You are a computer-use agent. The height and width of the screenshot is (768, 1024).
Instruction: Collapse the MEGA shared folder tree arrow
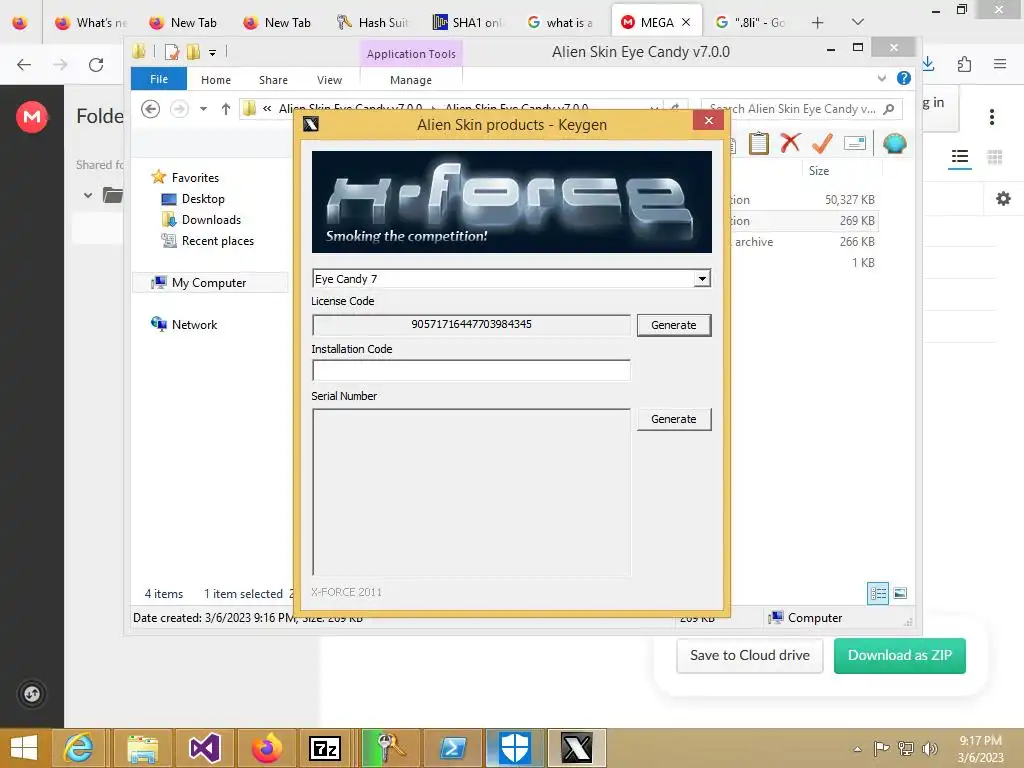point(88,195)
